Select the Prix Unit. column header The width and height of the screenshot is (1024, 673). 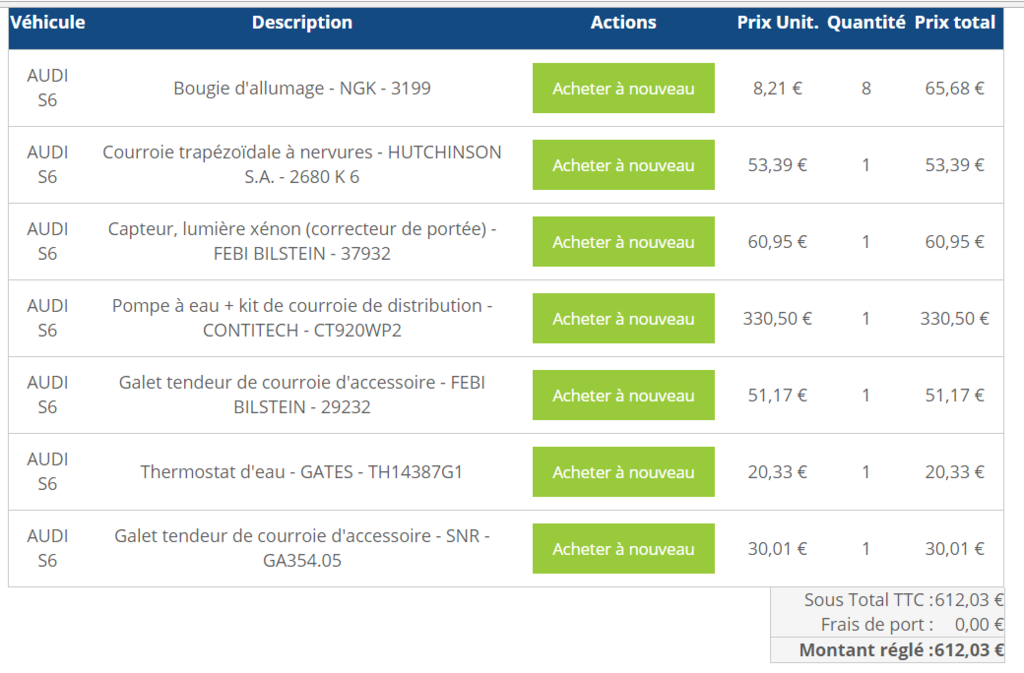click(777, 22)
